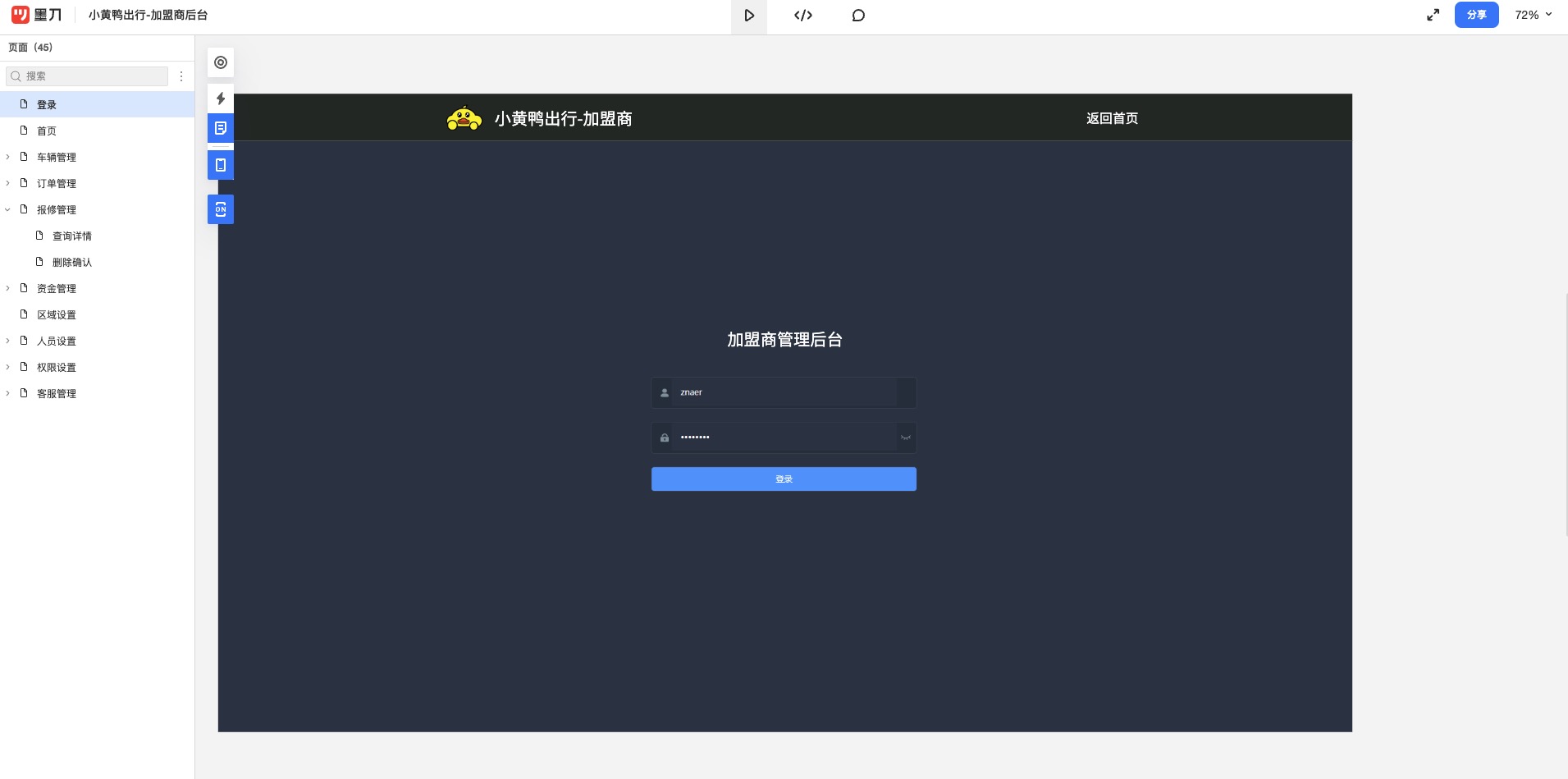Select the 车辆管理 page
1568x779 pixels.
pos(97,157)
